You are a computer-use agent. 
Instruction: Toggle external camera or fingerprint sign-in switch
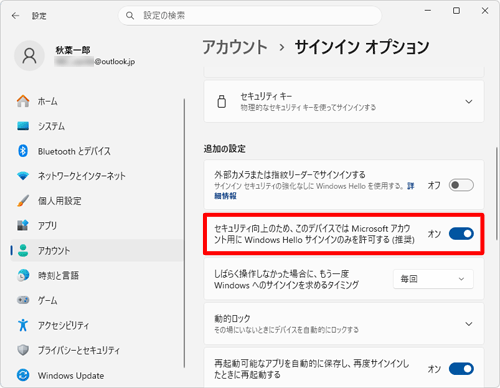point(461,185)
